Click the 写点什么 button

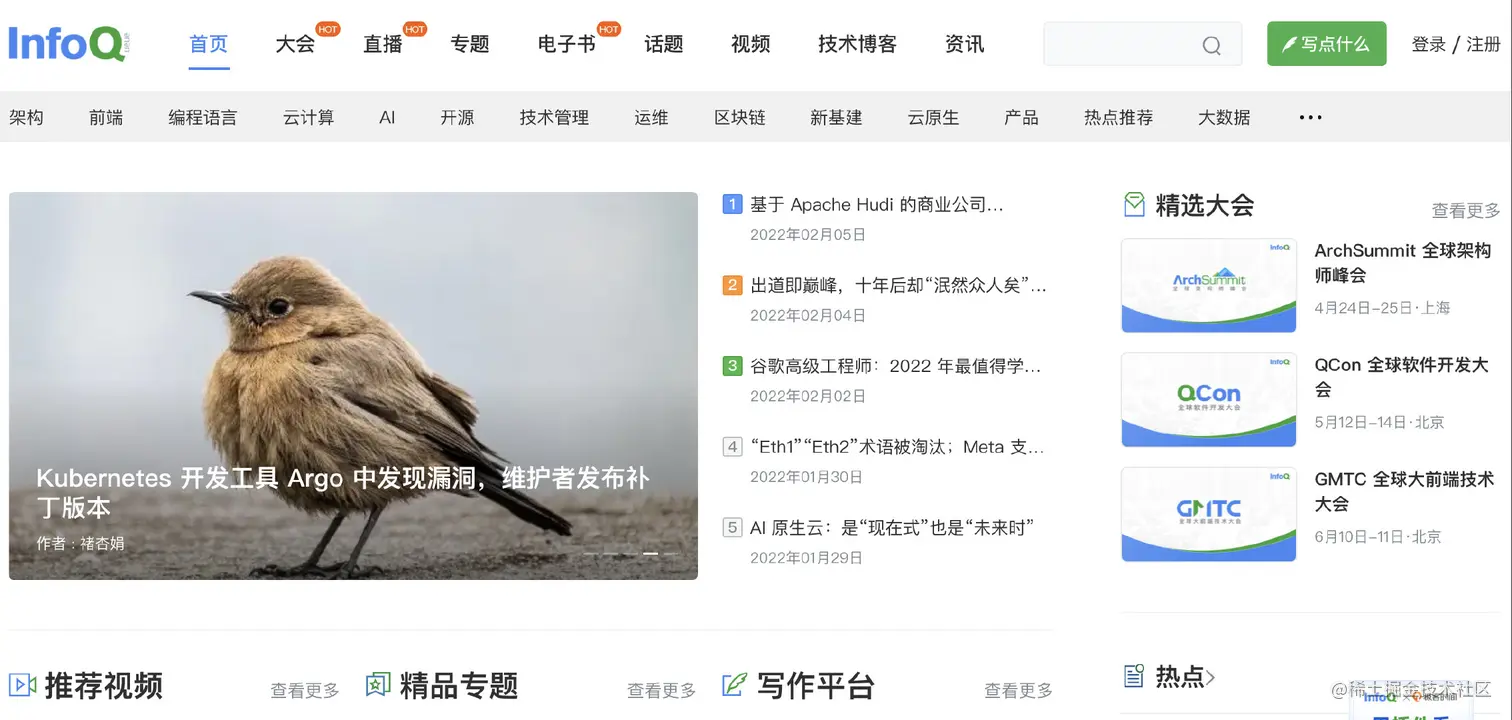(x=1326, y=44)
